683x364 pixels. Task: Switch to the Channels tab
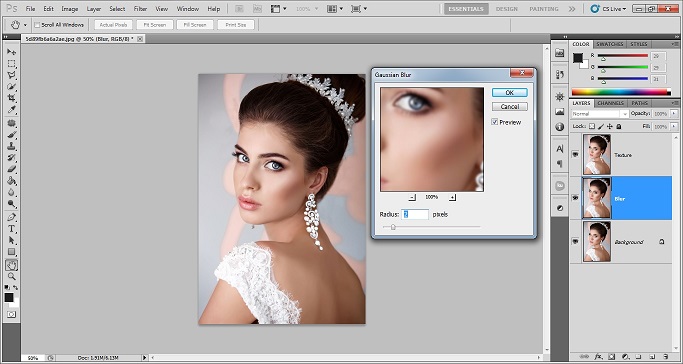point(610,103)
